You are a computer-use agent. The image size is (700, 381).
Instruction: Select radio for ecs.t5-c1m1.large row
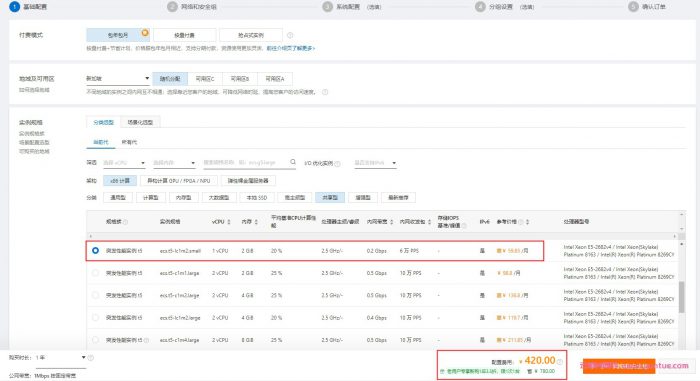[x=95, y=273]
